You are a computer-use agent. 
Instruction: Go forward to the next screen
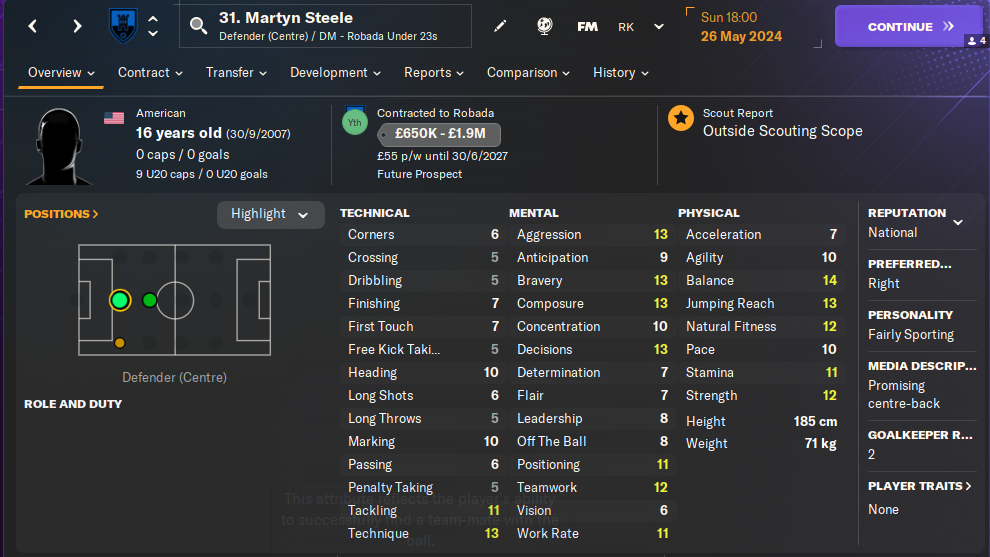(x=77, y=26)
